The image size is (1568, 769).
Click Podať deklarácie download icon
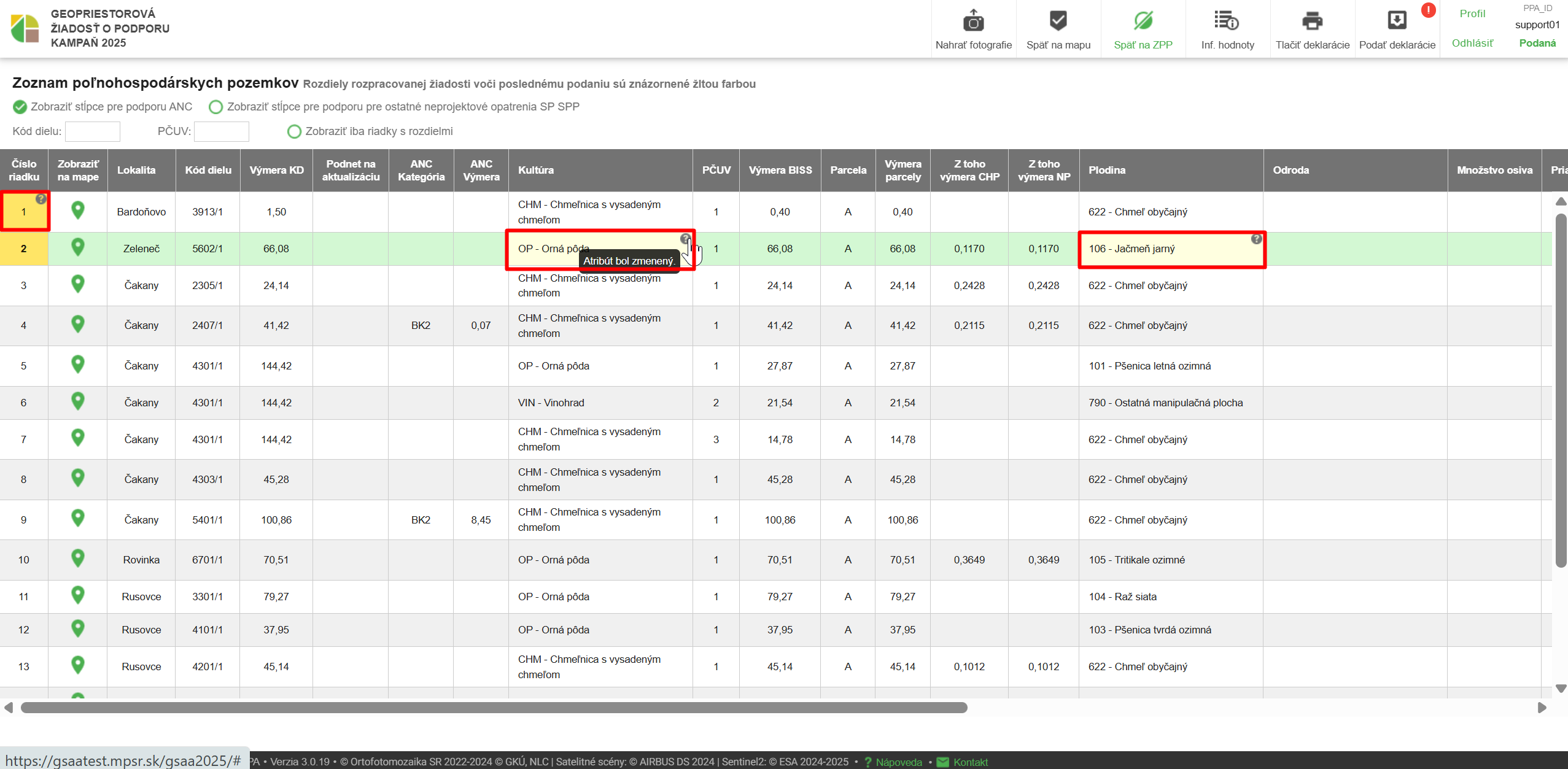coord(1397,21)
